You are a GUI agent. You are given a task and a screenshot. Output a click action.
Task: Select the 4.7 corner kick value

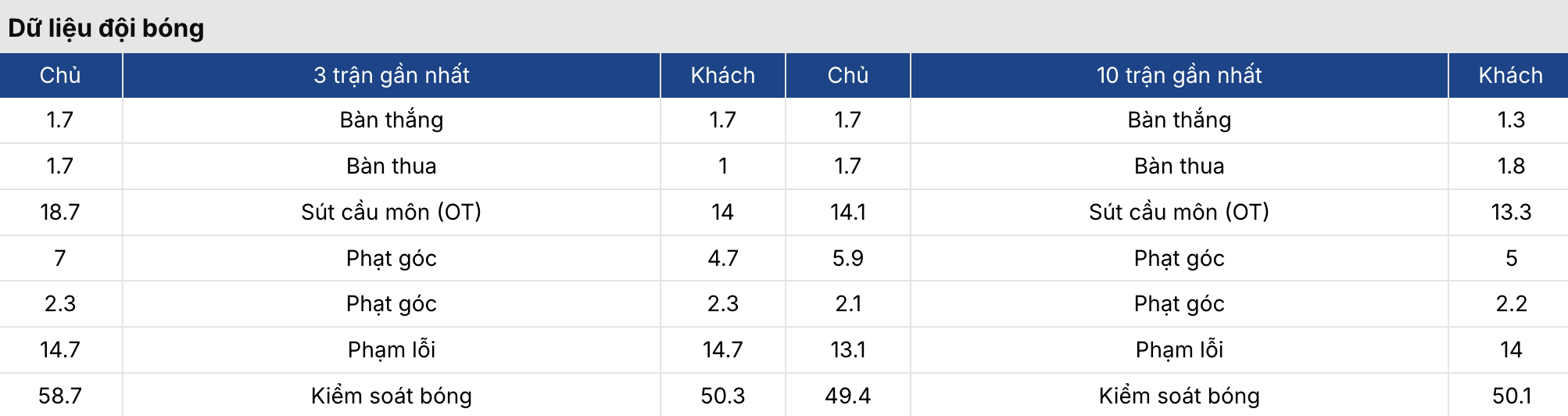[722, 258]
